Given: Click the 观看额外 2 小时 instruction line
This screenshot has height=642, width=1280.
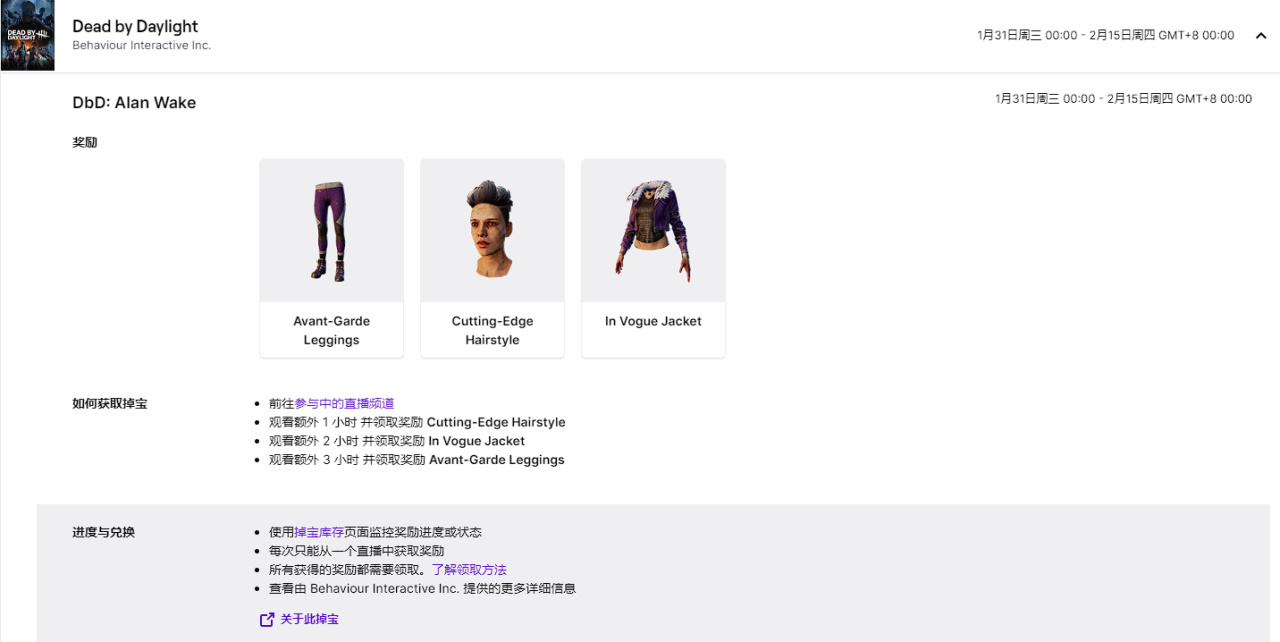Looking at the screenshot, I should (x=397, y=441).
